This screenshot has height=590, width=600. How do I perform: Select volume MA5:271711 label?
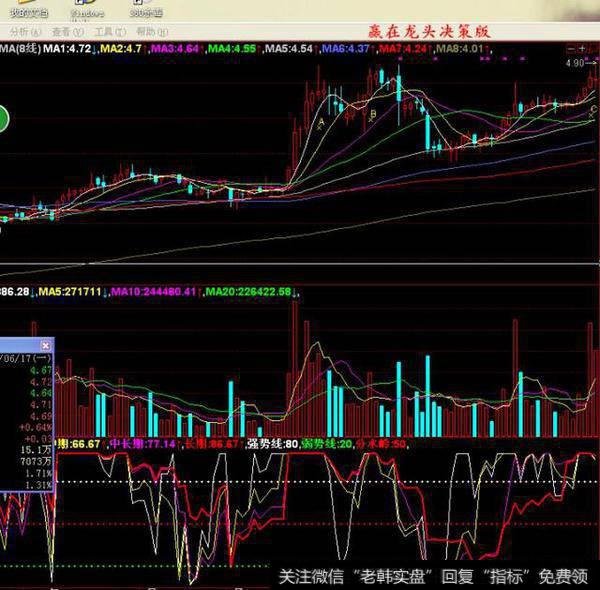click(70, 292)
